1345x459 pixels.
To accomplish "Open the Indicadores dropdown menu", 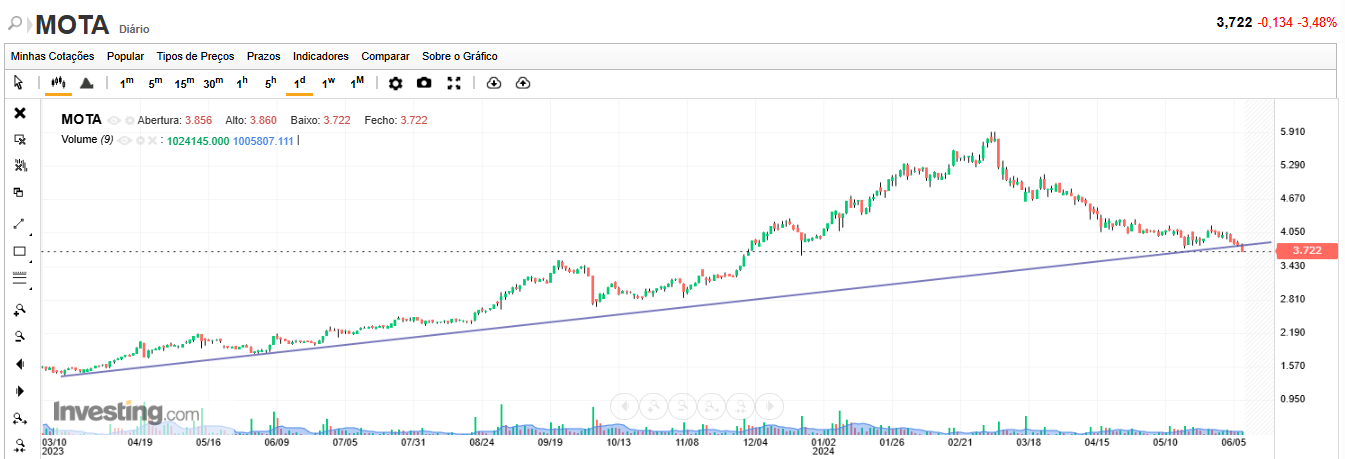I will coord(321,56).
